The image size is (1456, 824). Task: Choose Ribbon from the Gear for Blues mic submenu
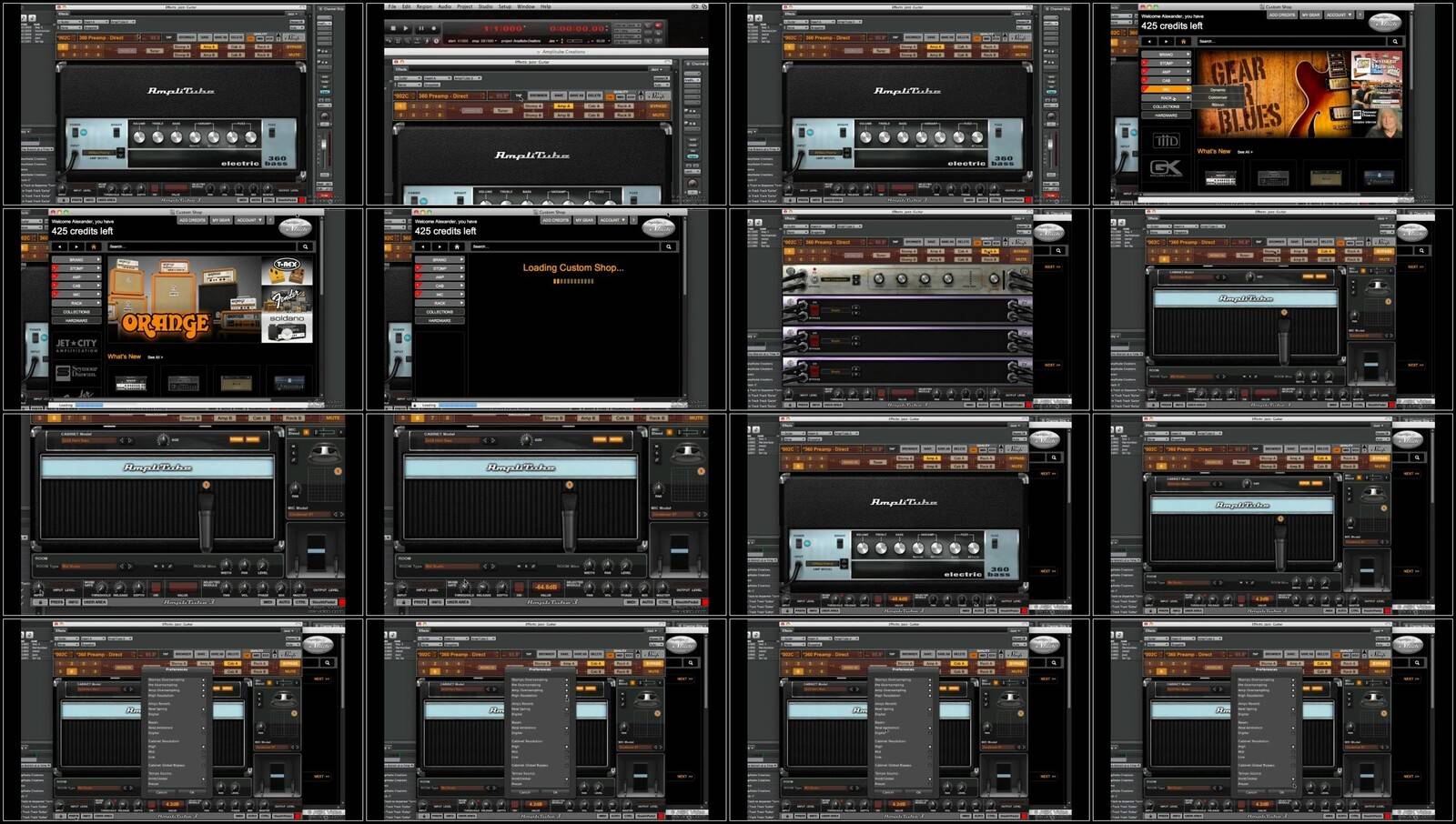tap(1218, 105)
